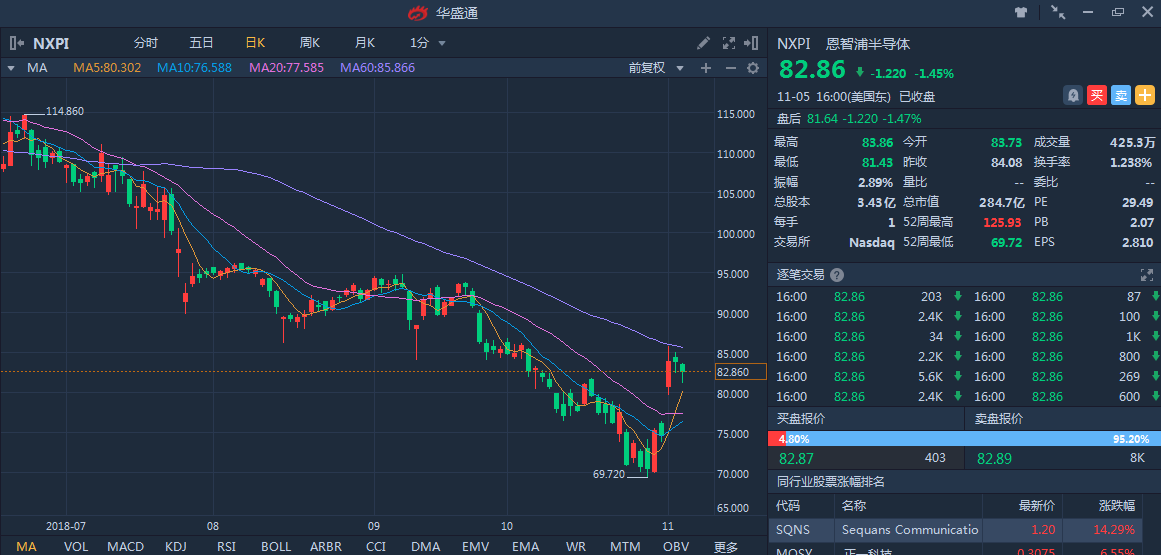Select MACD indicator tab
Image resolution: width=1161 pixels, height=555 pixels.
coord(126,547)
